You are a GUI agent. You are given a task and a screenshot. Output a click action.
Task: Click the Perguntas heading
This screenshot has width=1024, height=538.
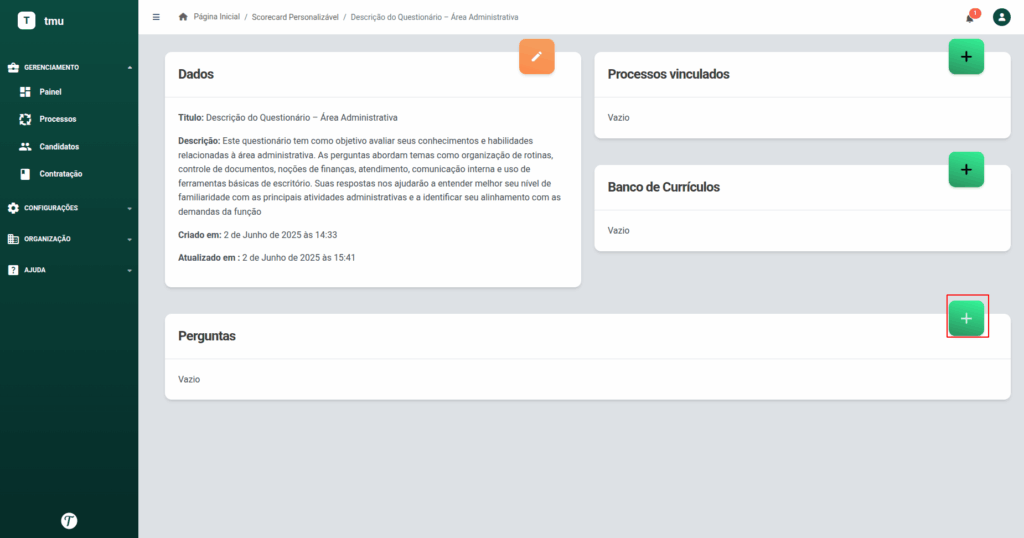(x=206, y=336)
